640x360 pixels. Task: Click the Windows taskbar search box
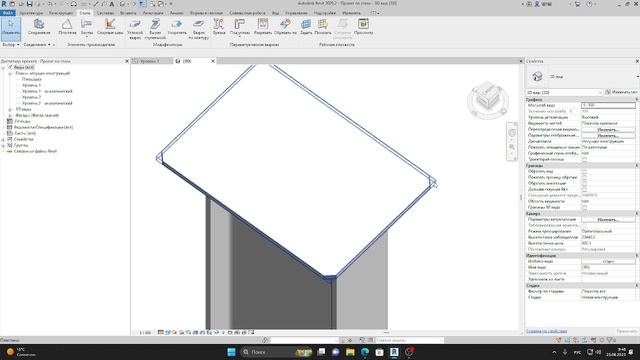pos(277,352)
